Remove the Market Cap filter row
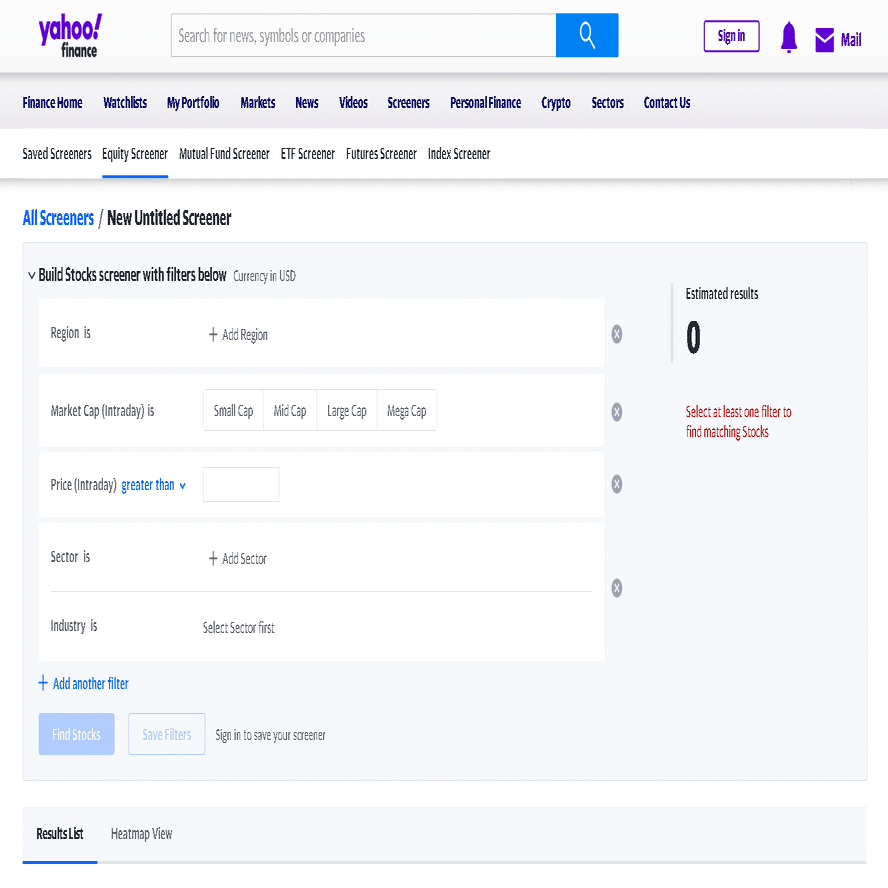 (x=617, y=412)
